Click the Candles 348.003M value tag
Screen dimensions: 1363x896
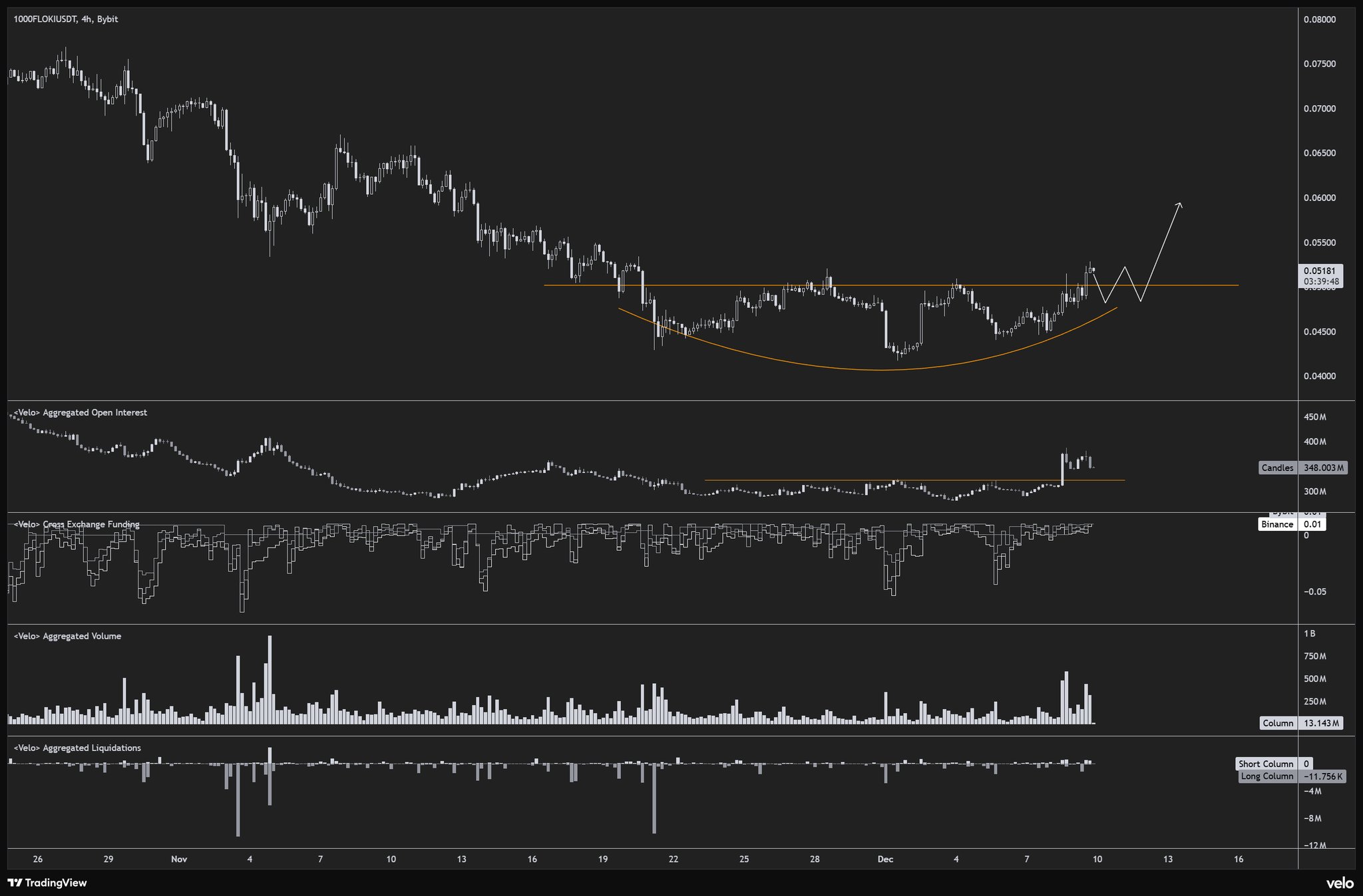tap(1303, 468)
